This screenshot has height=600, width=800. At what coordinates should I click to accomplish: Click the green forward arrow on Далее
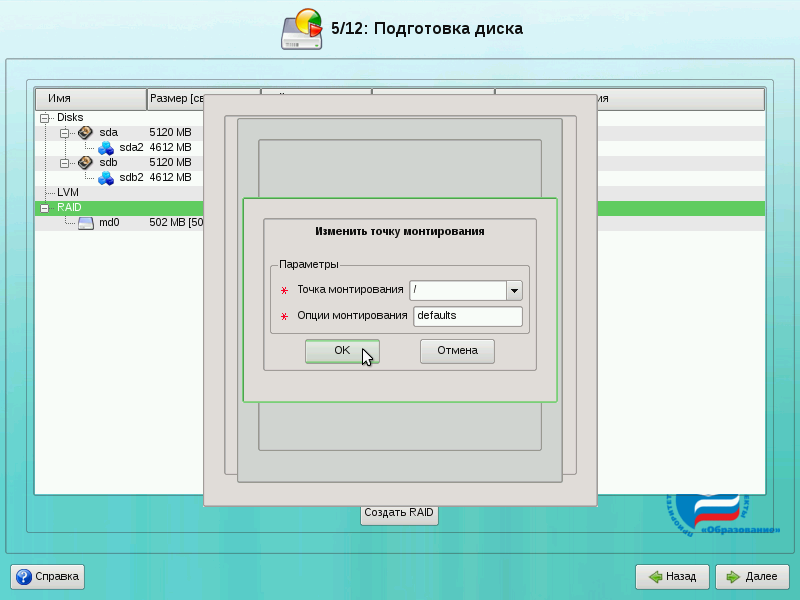[x=733, y=577]
